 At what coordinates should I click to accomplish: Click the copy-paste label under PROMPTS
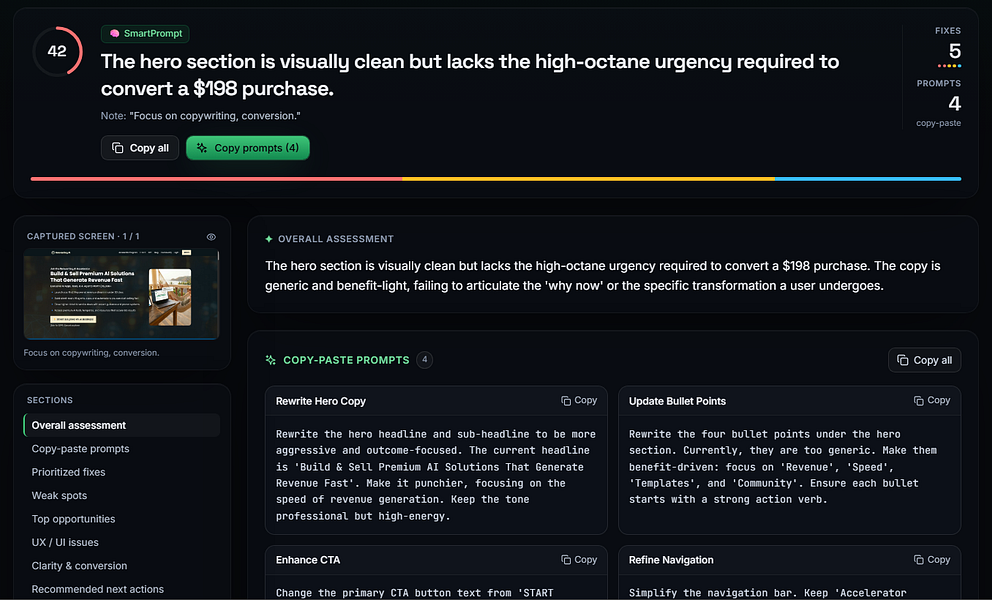[x=938, y=123]
